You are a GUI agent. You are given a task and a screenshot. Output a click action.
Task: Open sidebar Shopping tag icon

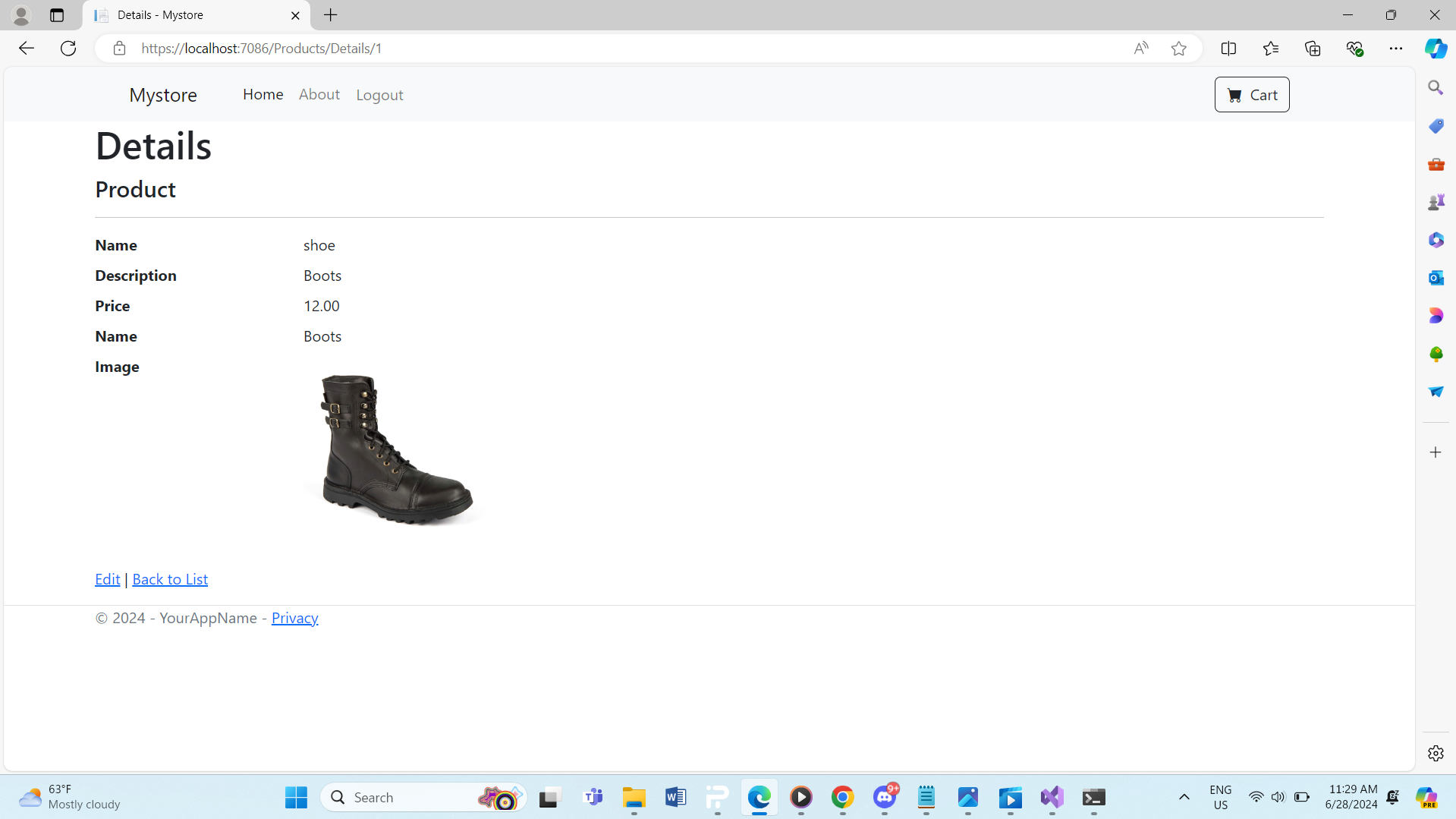point(1436,126)
